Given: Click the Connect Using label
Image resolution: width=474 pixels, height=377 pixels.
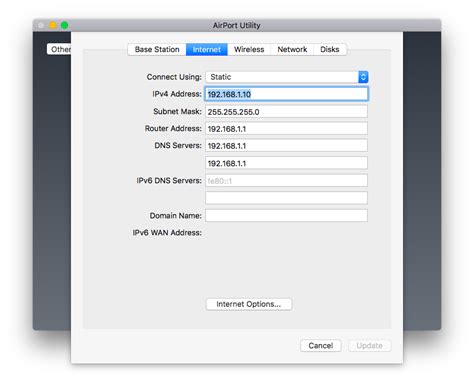Looking at the screenshot, I should coord(174,77).
